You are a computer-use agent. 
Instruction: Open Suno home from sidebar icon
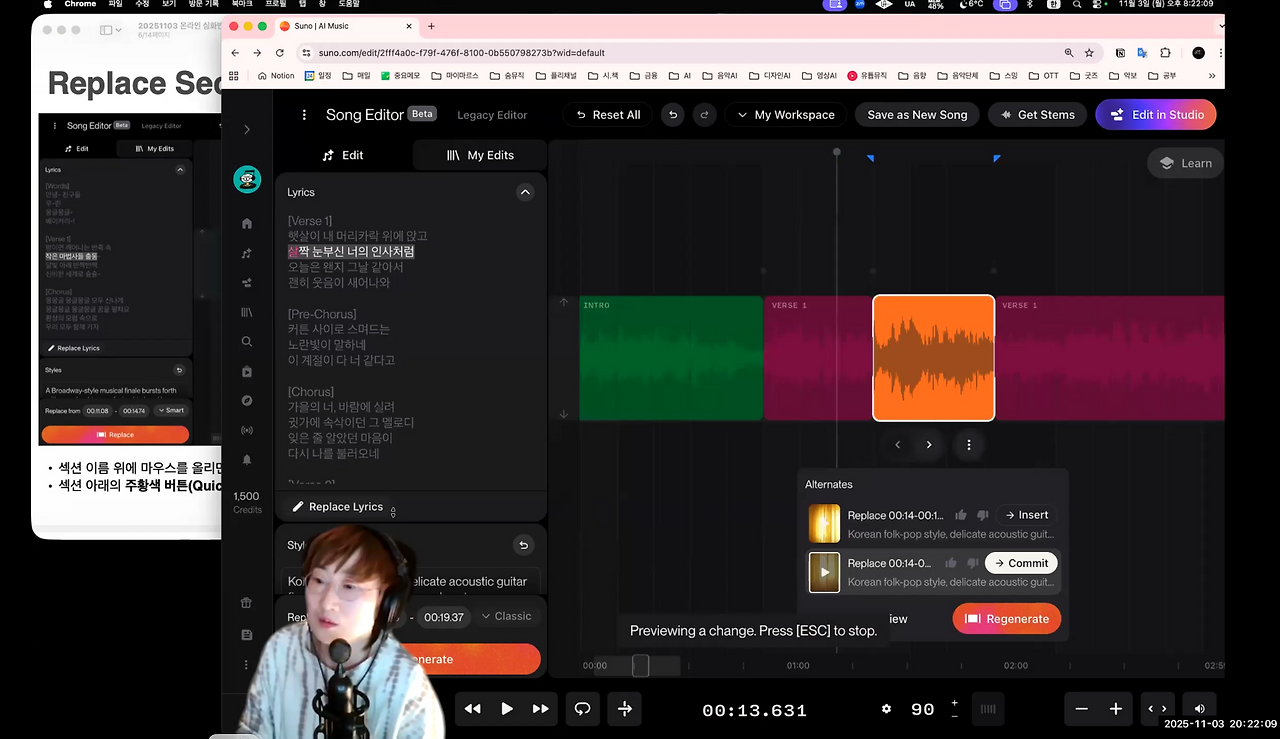[247, 223]
